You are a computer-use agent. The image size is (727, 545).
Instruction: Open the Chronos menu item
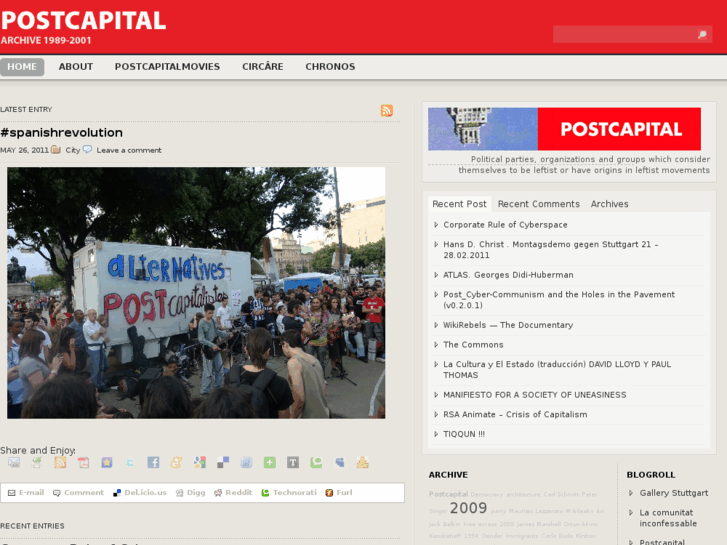coord(330,67)
